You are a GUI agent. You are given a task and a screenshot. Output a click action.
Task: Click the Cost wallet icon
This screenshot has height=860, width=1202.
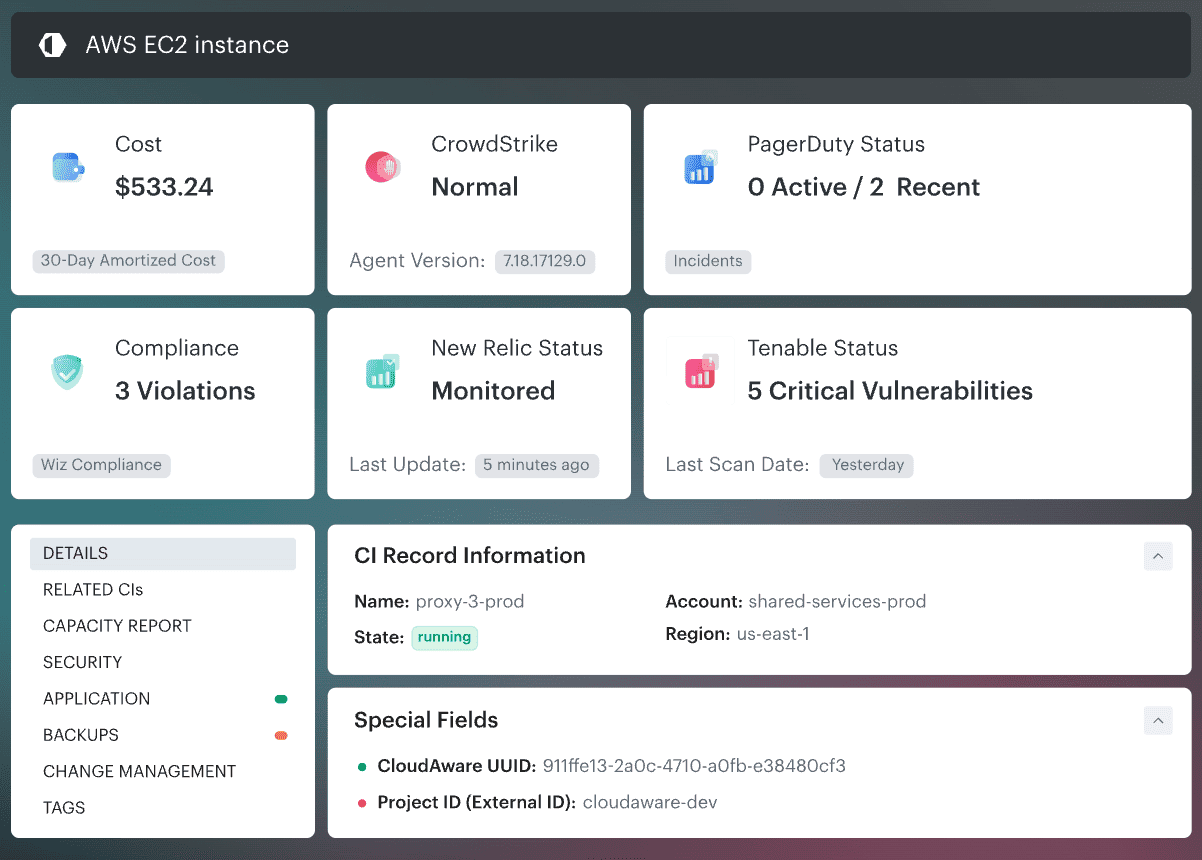pyautogui.click(x=68, y=166)
